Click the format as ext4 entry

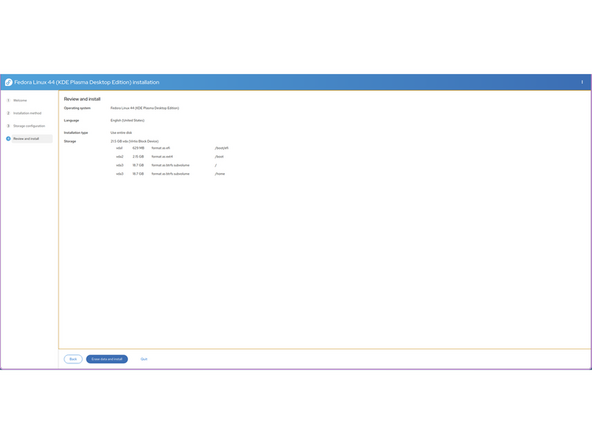162,157
